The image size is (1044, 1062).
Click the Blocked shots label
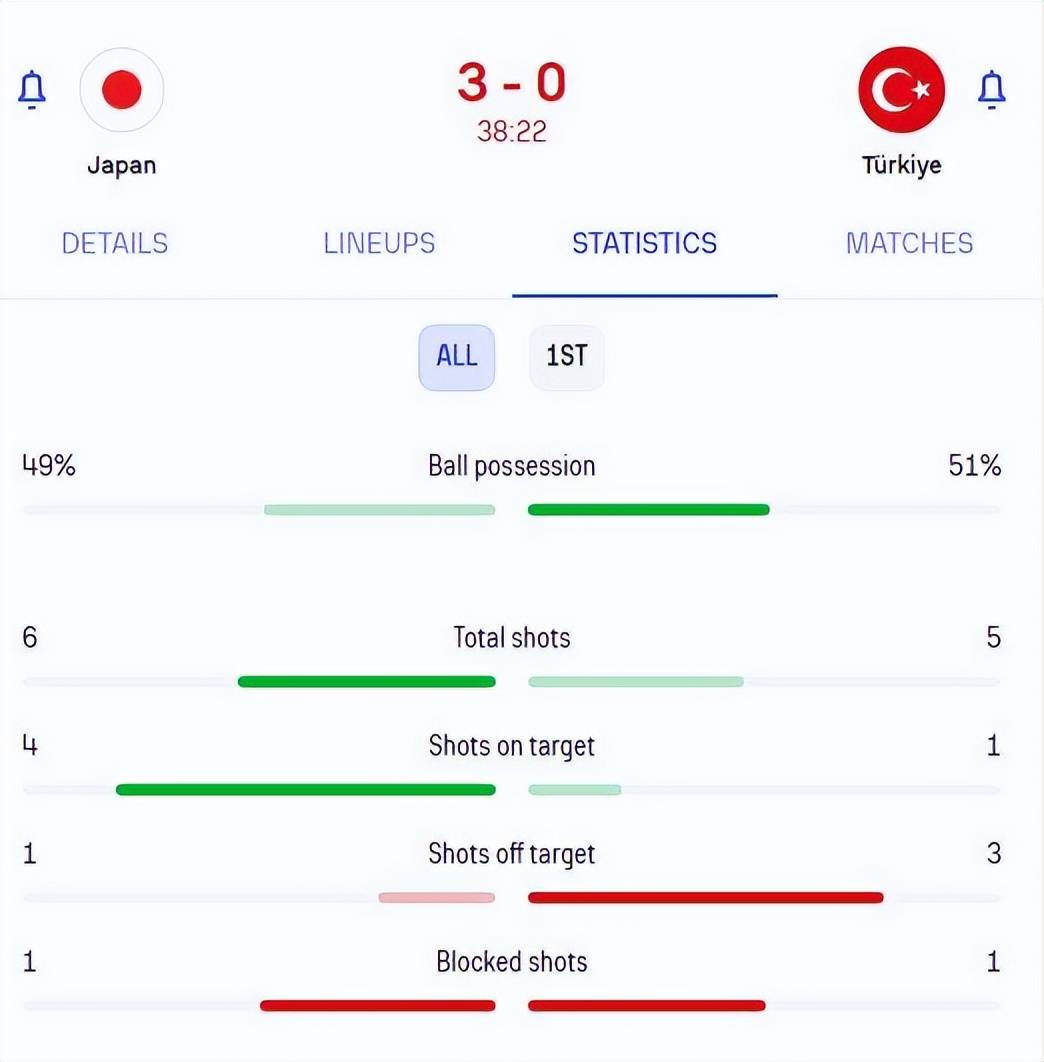511,962
